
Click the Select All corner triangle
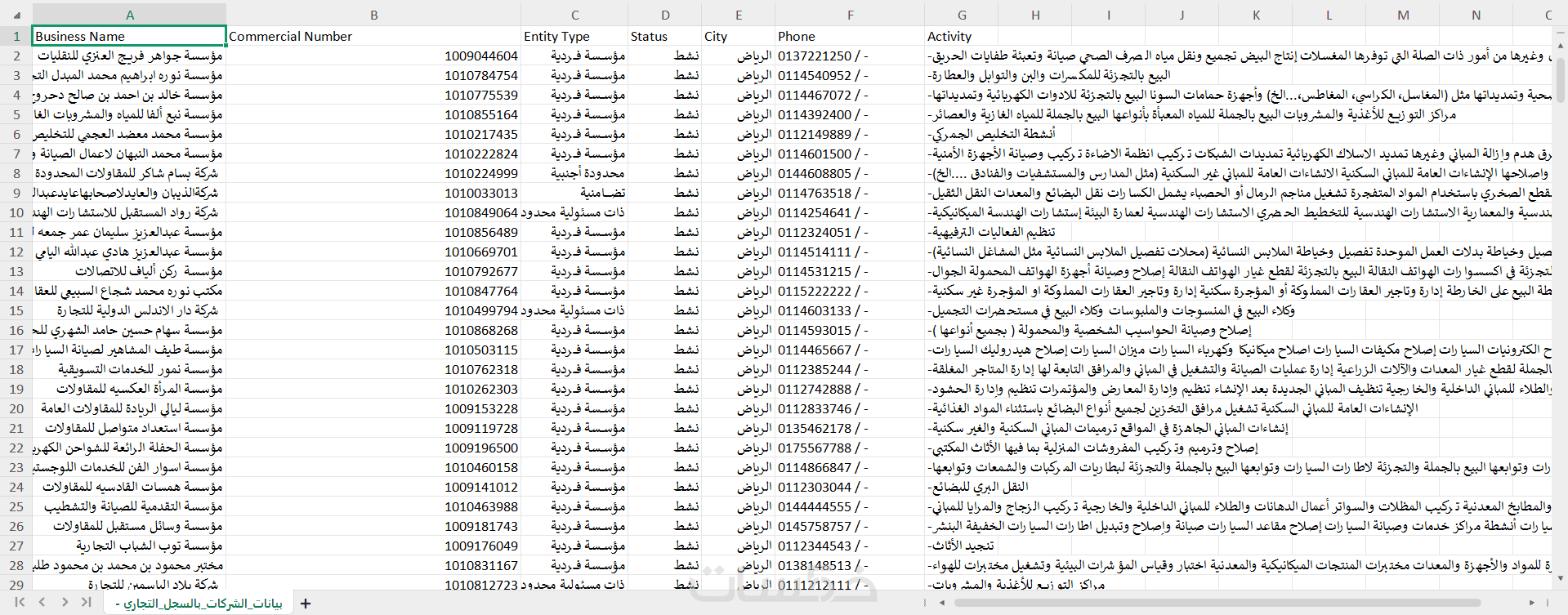click(x=16, y=15)
